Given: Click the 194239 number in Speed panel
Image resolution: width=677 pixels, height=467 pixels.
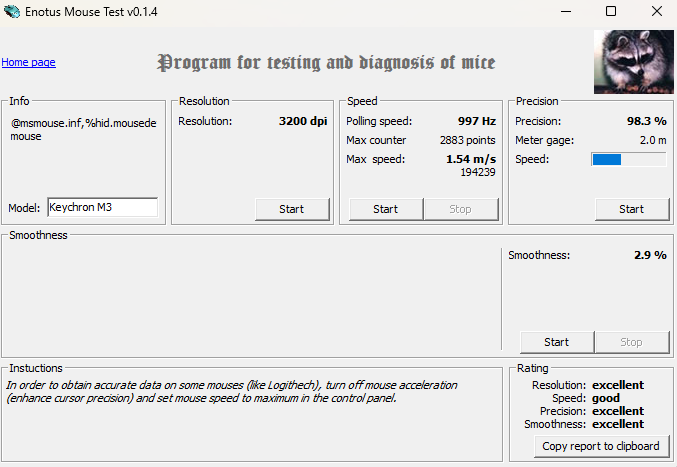Looking at the screenshot, I should pyautogui.click(x=478, y=172).
